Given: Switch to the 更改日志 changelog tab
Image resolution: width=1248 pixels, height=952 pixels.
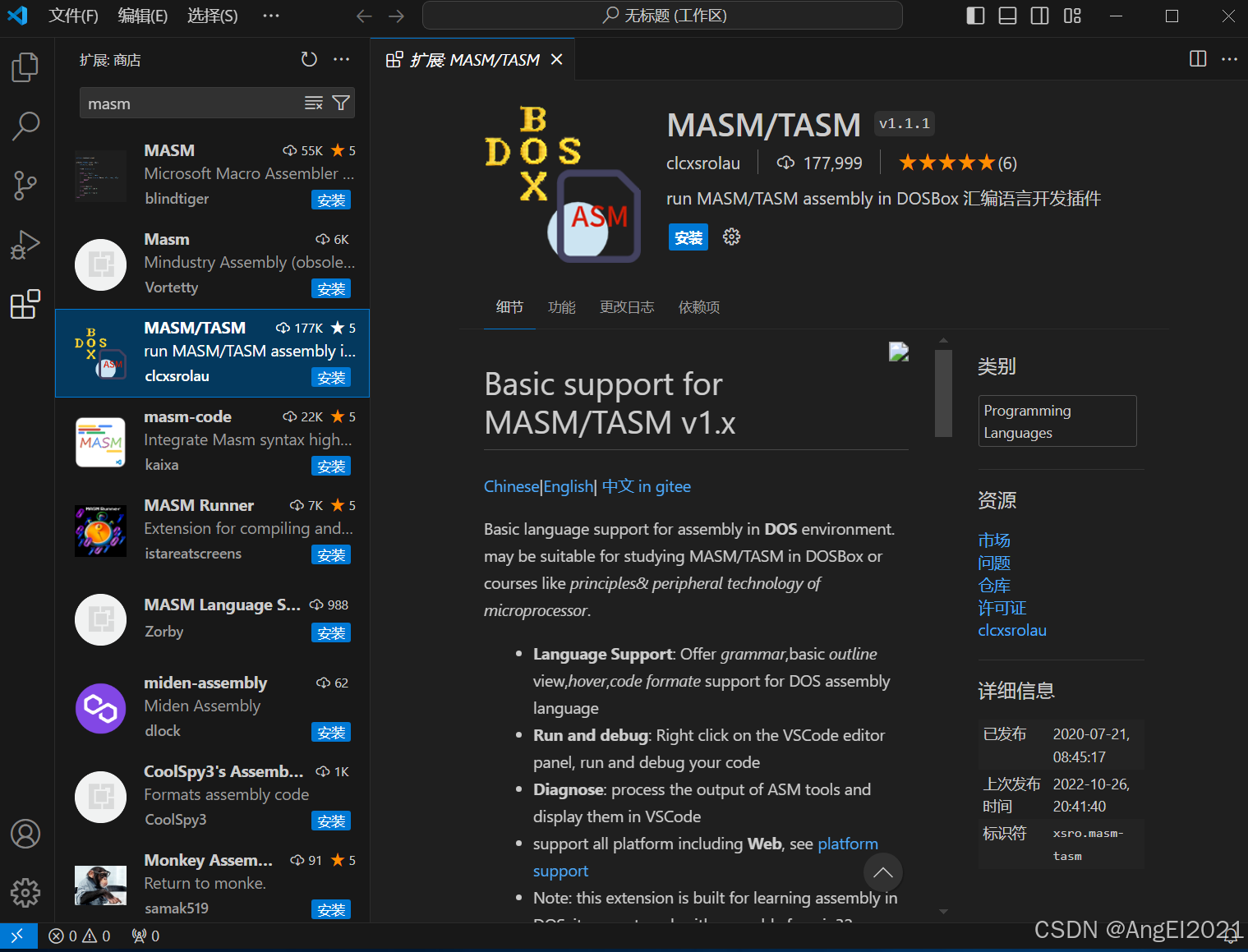Looking at the screenshot, I should (x=627, y=307).
